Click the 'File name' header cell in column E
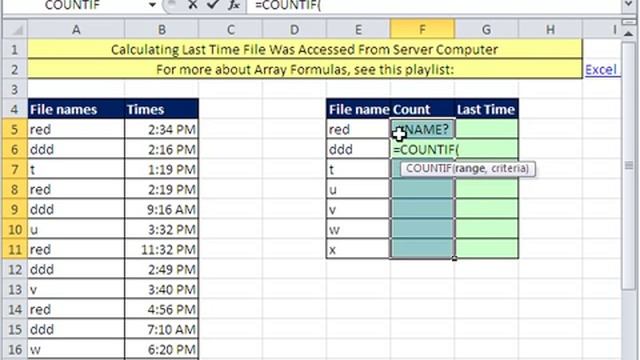The width and height of the screenshot is (640, 360). pyautogui.click(x=358, y=109)
